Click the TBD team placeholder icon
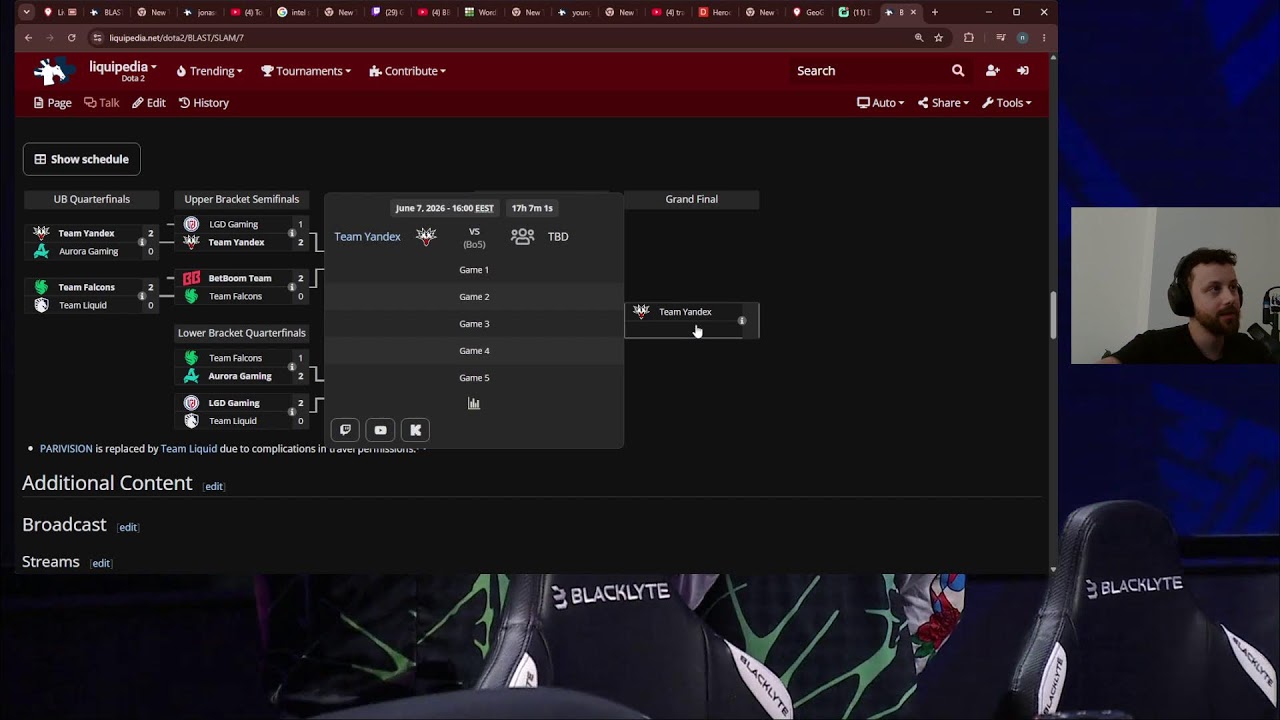This screenshot has height=720, width=1280. pyautogui.click(x=522, y=236)
